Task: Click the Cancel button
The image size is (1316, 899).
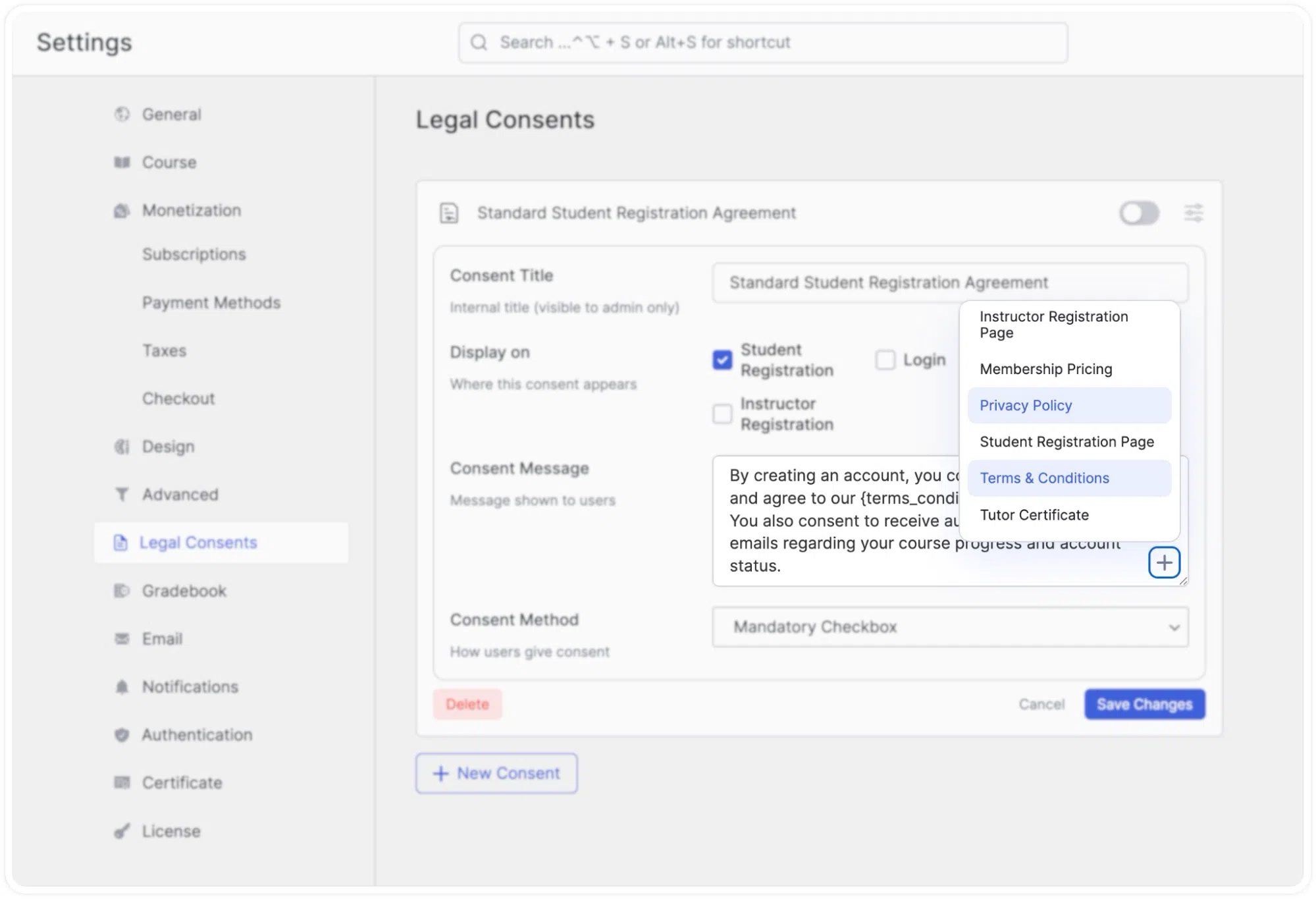Action: coord(1041,704)
